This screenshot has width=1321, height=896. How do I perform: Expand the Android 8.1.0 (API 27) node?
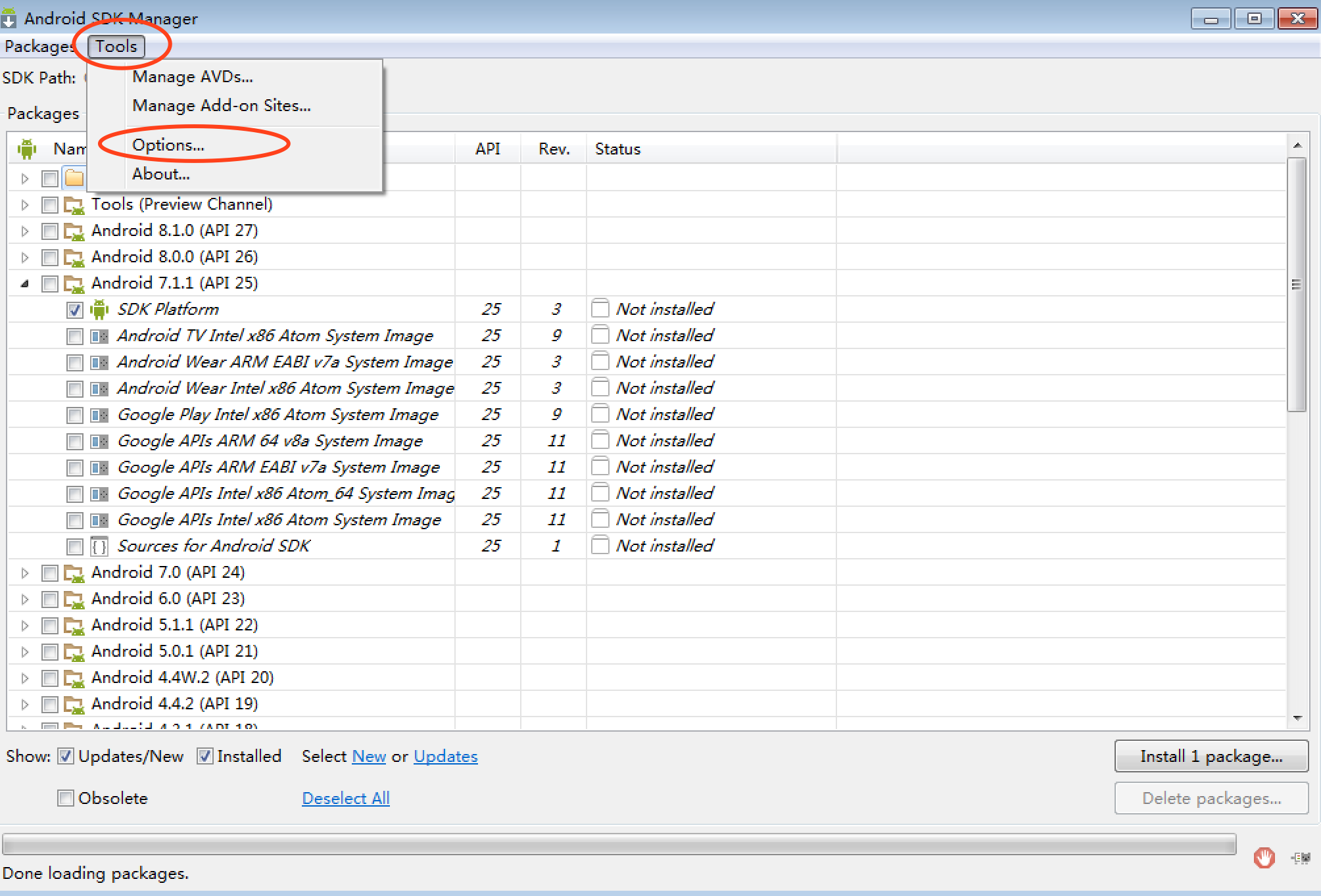[x=25, y=231]
